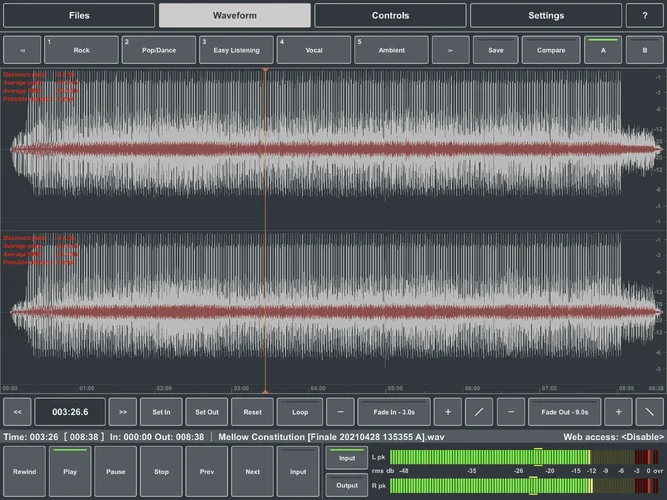The image size is (667, 500).
Task: Increase Fade Out duration with plus
Action: 618,411
